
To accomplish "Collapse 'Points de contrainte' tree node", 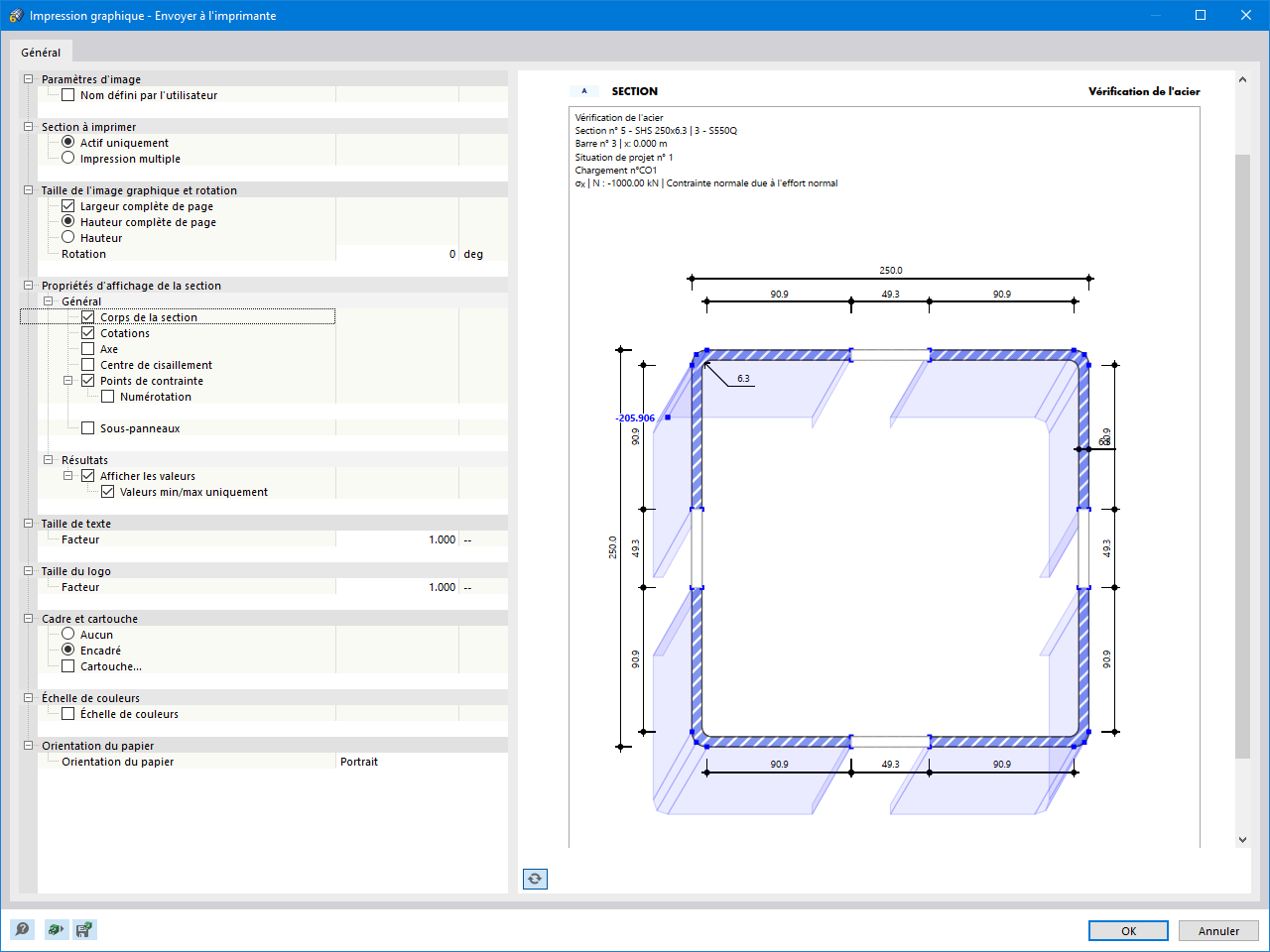I will coord(67,381).
